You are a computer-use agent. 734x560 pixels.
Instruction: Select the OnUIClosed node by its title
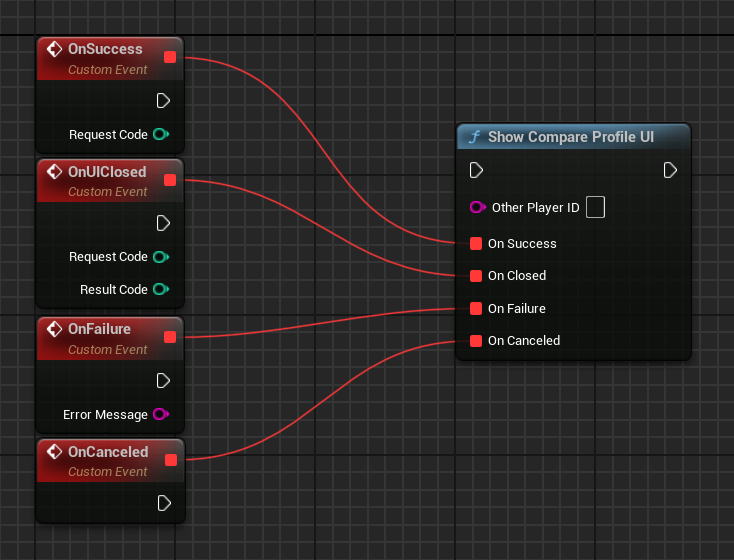[107, 172]
